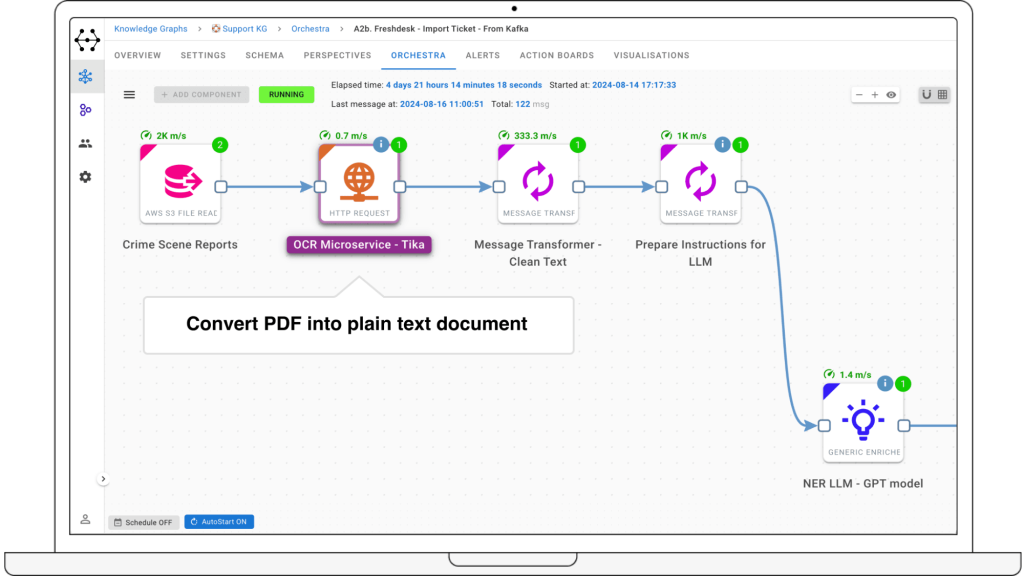Switch to the Settings tab

[203, 56]
